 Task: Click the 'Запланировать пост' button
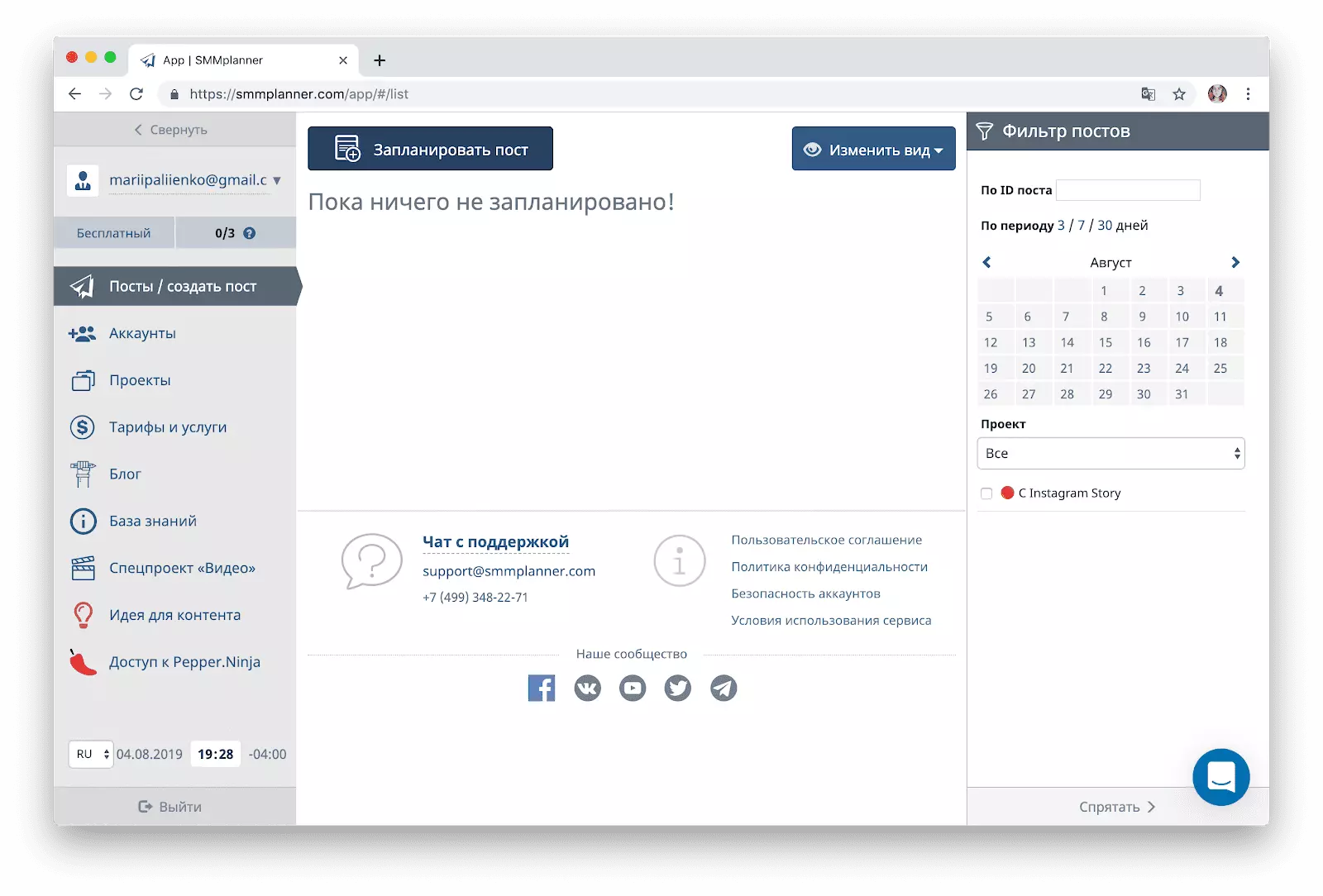pyautogui.click(x=430, y=150)
